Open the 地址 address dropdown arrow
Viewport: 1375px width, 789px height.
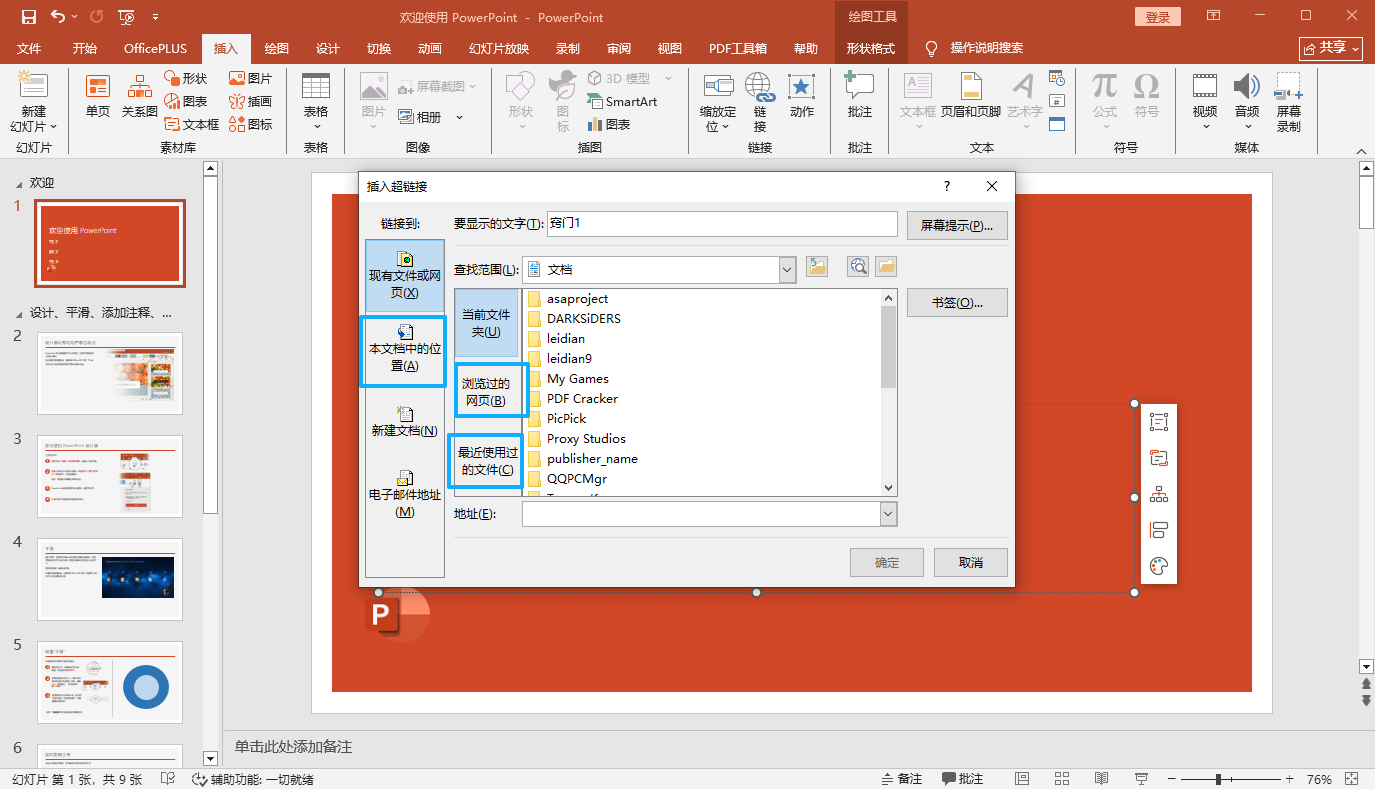tap(888, 513)
